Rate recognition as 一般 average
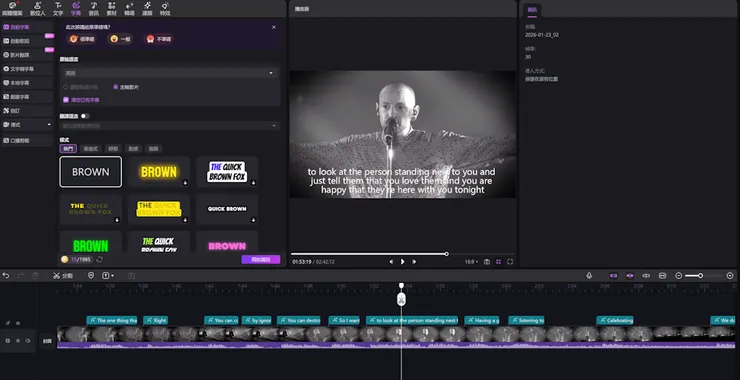The width and height of the screenshot is (740, 380). click(120, 39)
